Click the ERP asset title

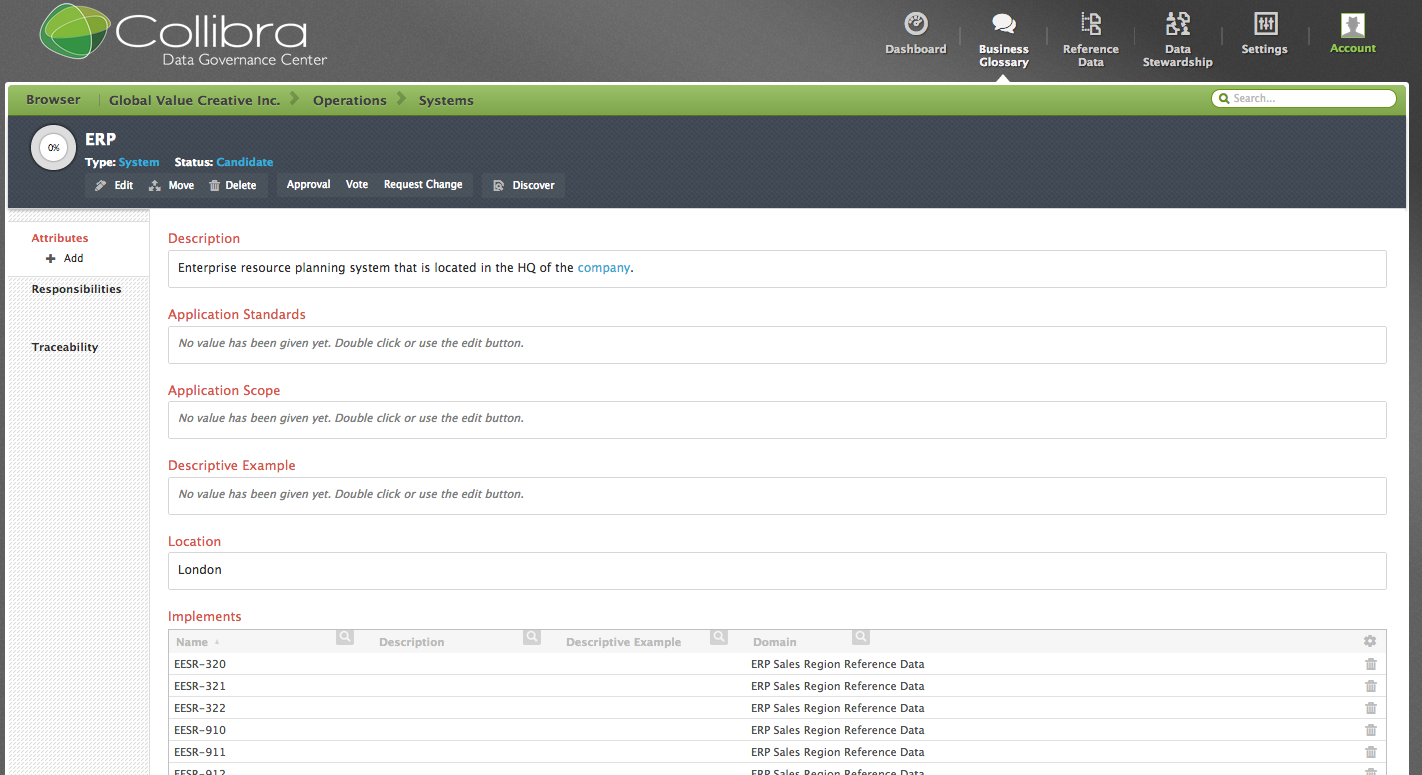coord(101,140)
